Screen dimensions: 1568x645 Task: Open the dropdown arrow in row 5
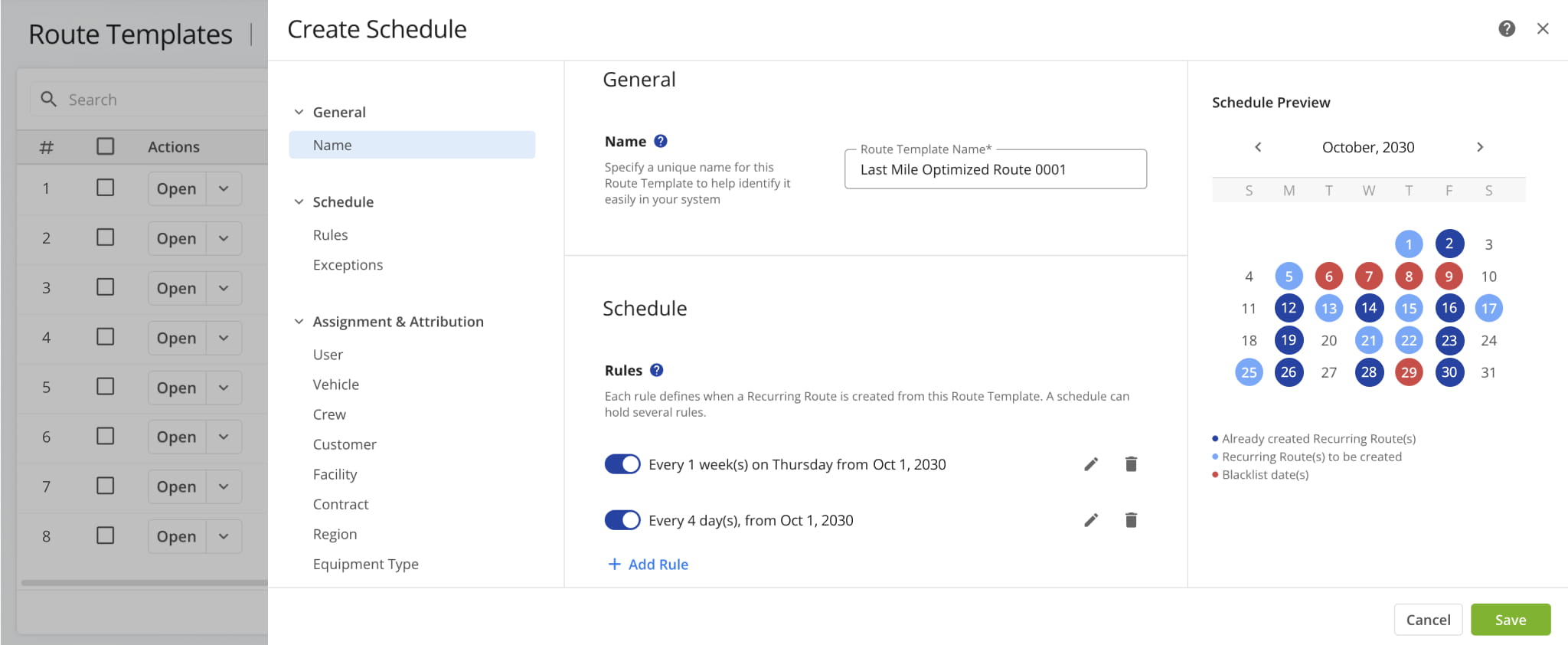click(x=224, y=388)
